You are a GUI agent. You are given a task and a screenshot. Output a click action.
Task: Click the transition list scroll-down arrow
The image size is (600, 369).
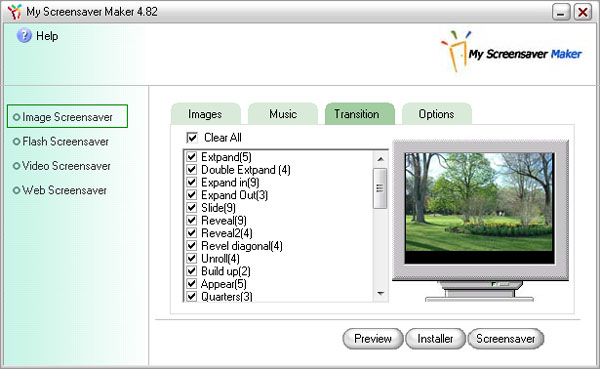380,294
